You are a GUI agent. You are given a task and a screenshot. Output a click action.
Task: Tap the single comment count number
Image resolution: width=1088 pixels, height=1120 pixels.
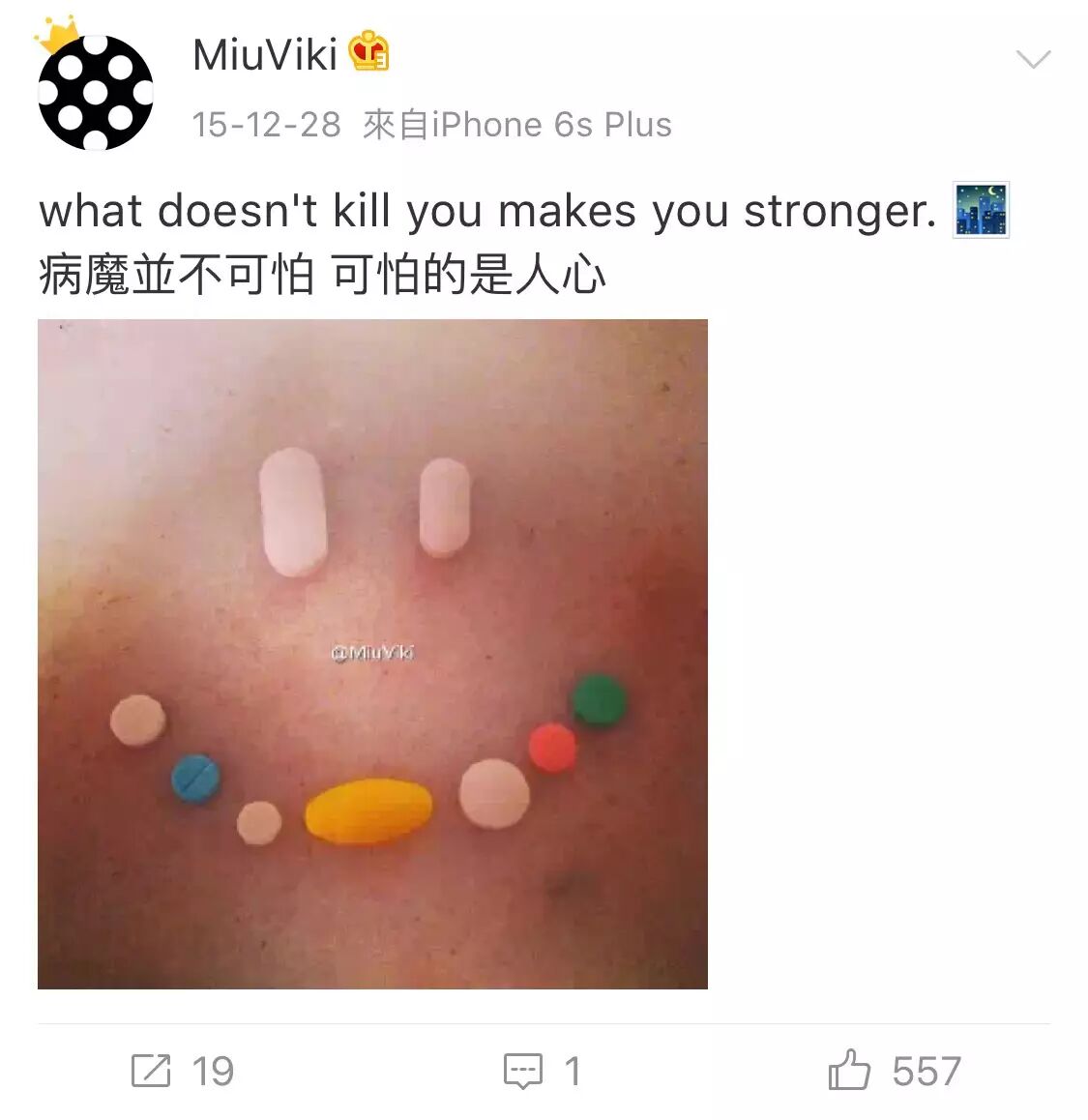pos(573,1071)
